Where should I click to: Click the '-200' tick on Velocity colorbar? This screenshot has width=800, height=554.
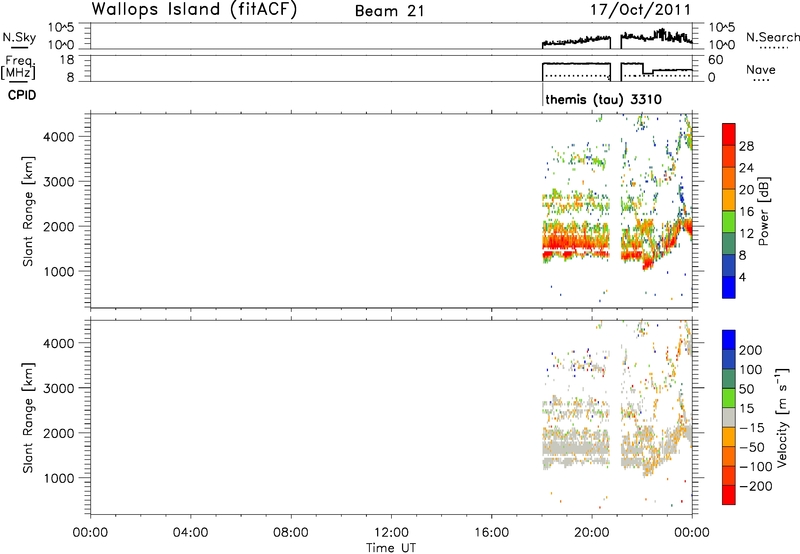(x=755, y=486)
